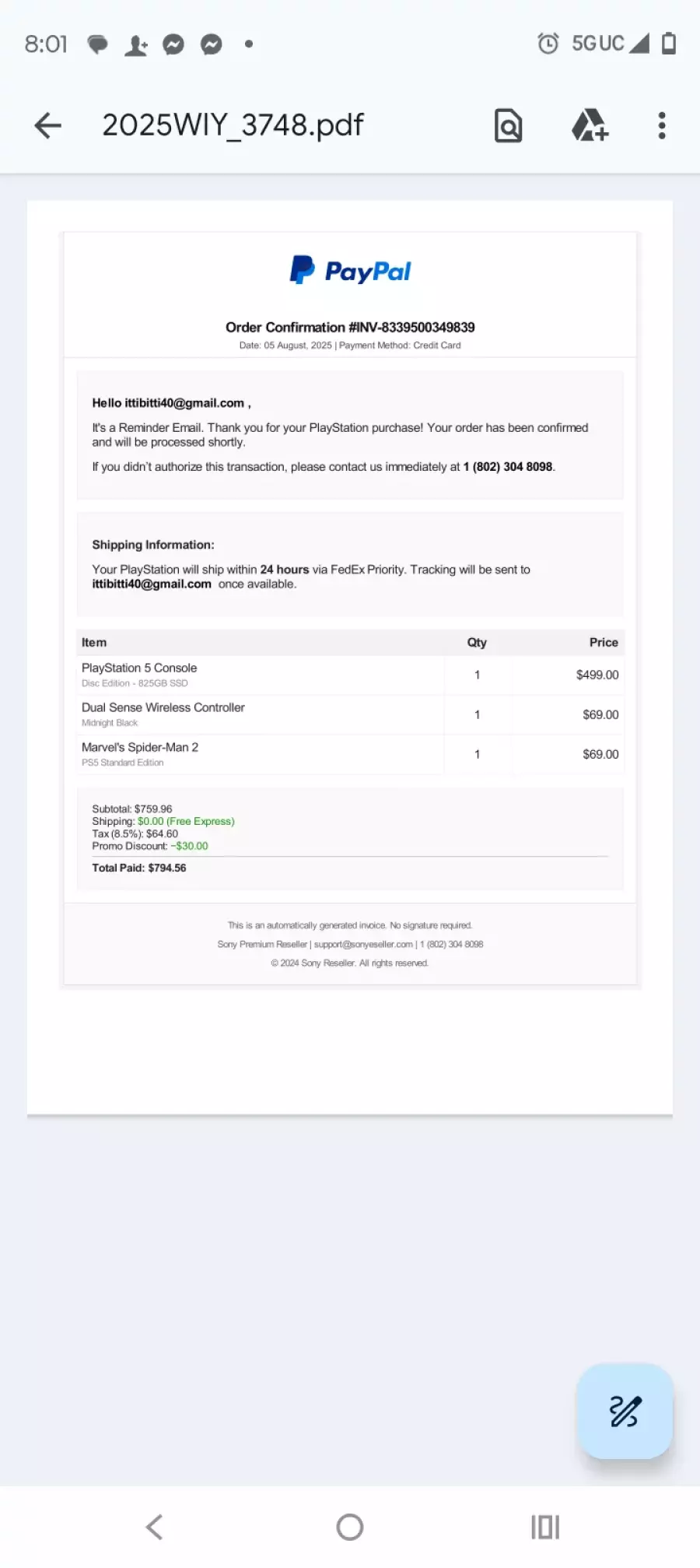
Task: Open find-in-document search icon
Action: pos(508,125)
